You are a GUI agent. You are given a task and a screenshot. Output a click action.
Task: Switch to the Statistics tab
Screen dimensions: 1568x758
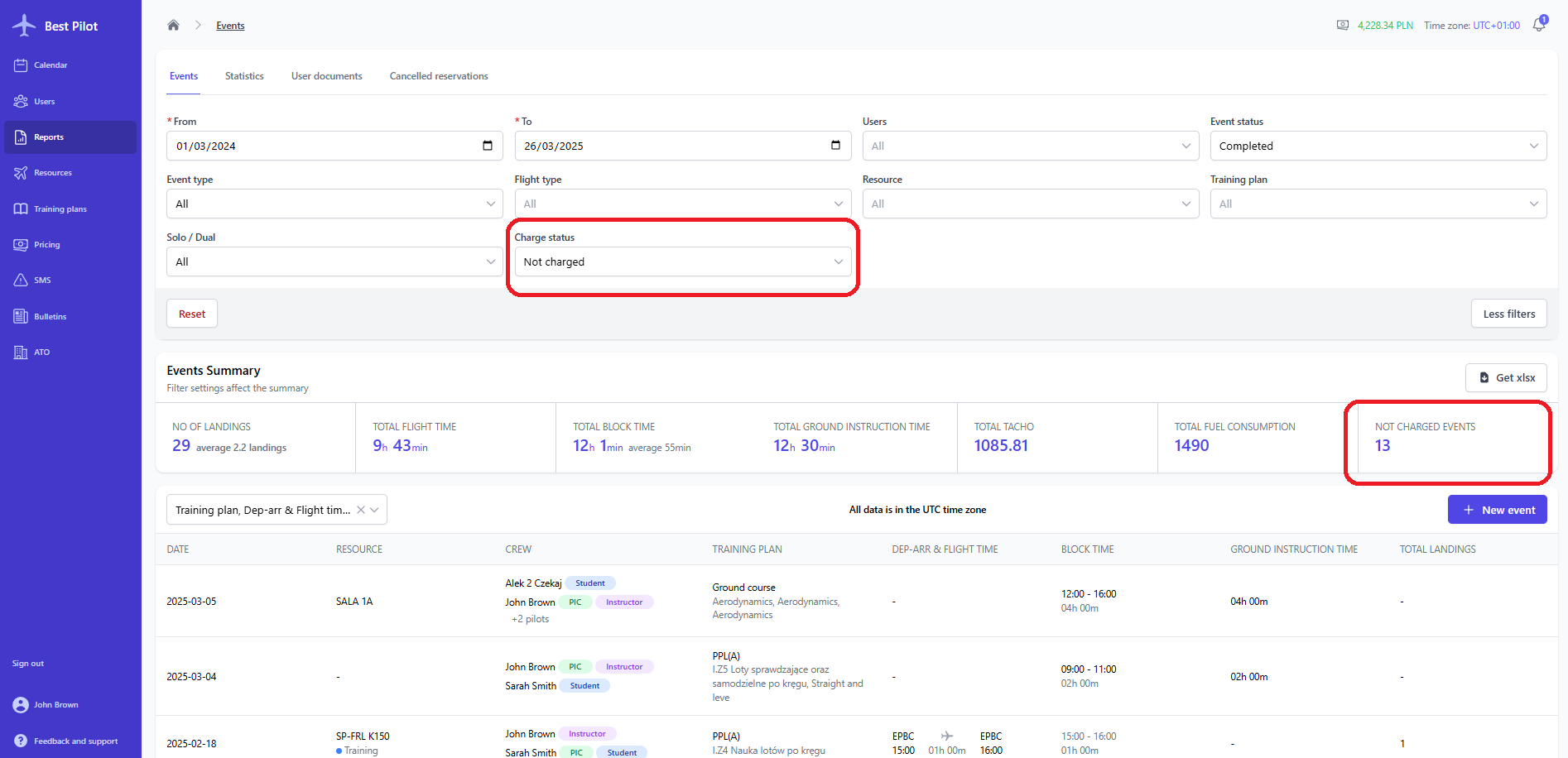click(244, 76)
